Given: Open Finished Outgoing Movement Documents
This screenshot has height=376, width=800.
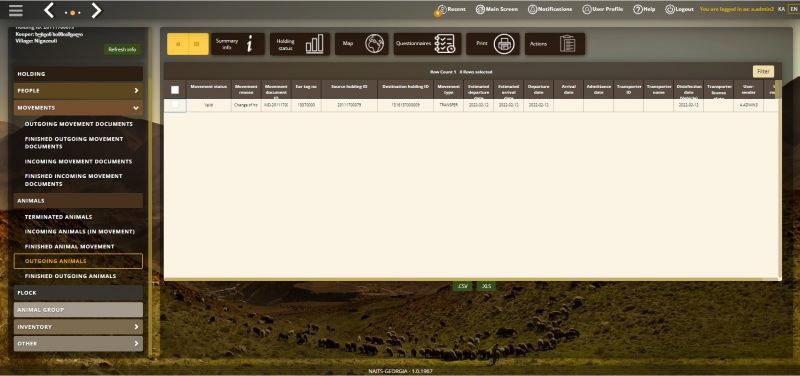Looking at the screenshot, I should click(74, 143).
